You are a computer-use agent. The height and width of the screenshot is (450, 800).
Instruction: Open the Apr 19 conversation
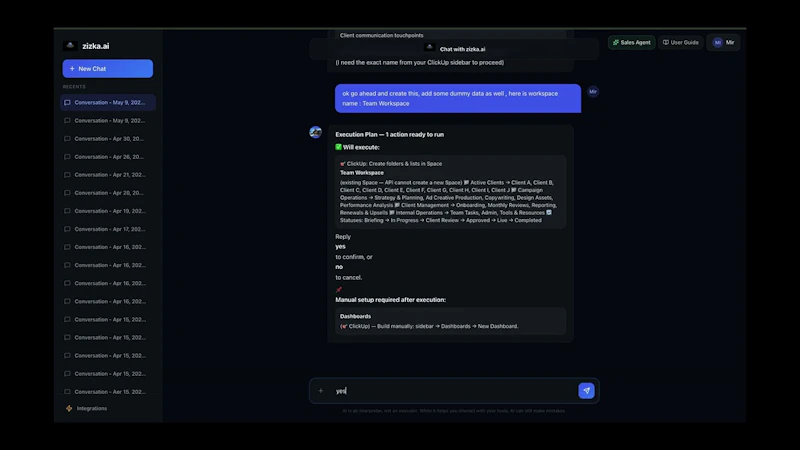[108, 211]
